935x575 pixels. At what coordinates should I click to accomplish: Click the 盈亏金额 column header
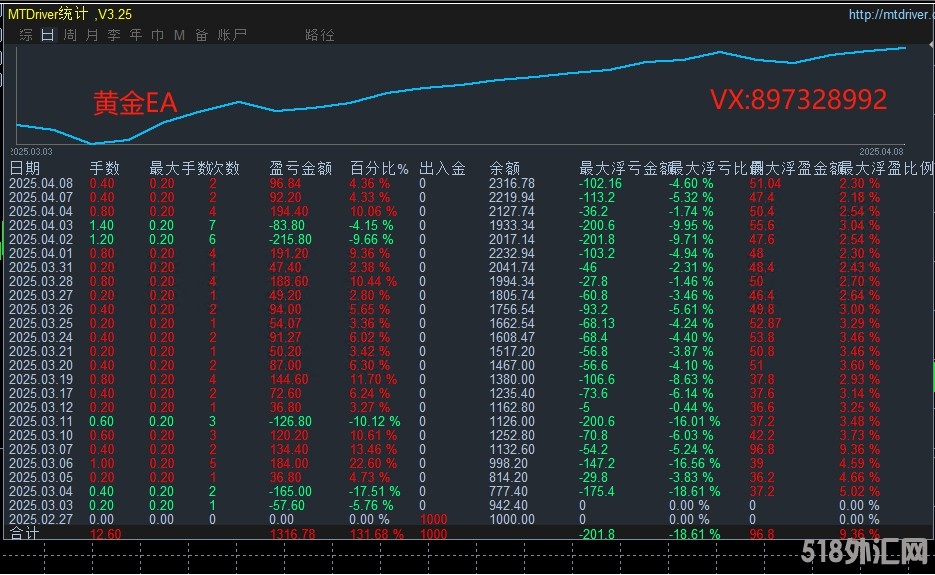coord(301,168)
